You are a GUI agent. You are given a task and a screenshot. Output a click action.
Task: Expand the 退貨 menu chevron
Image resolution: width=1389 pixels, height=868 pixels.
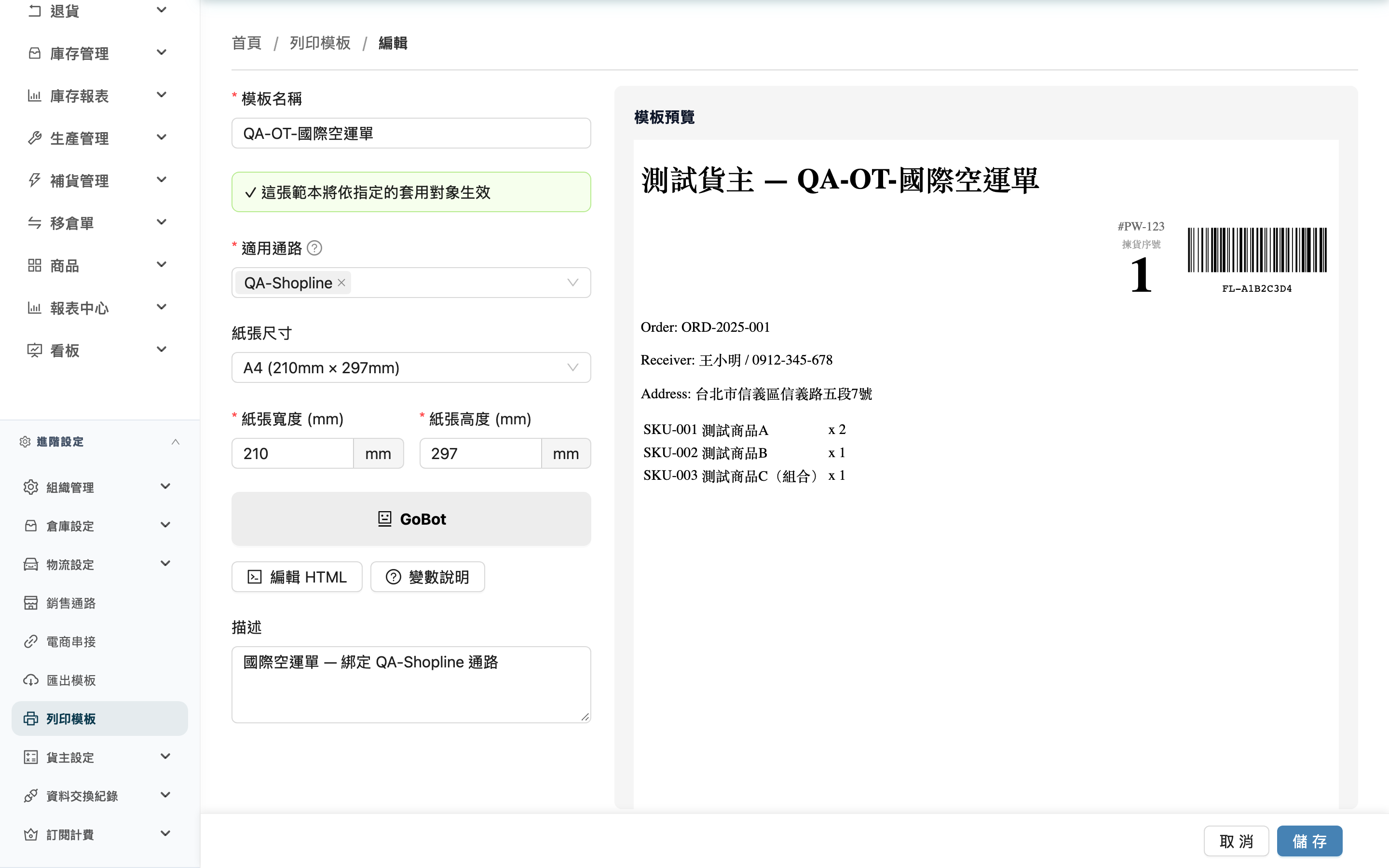pyautogui.click(x=162, y=10)
